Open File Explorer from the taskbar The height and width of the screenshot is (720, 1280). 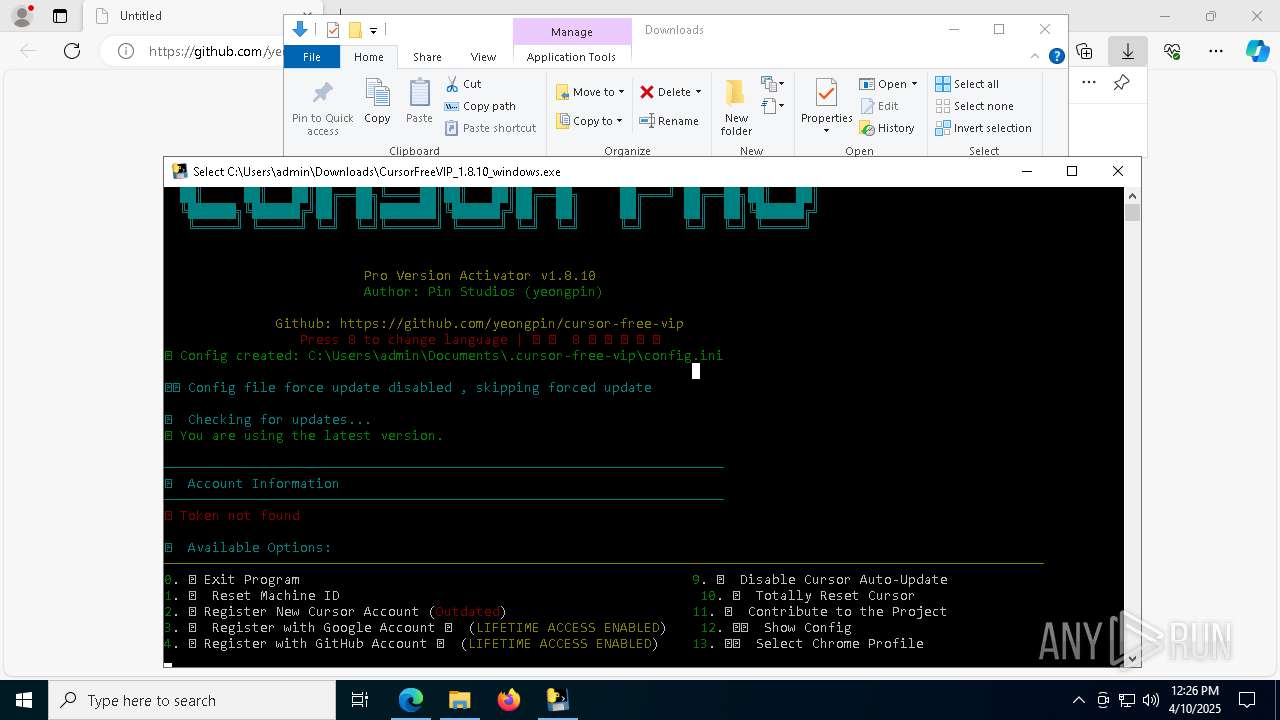(x=459, y=700)
